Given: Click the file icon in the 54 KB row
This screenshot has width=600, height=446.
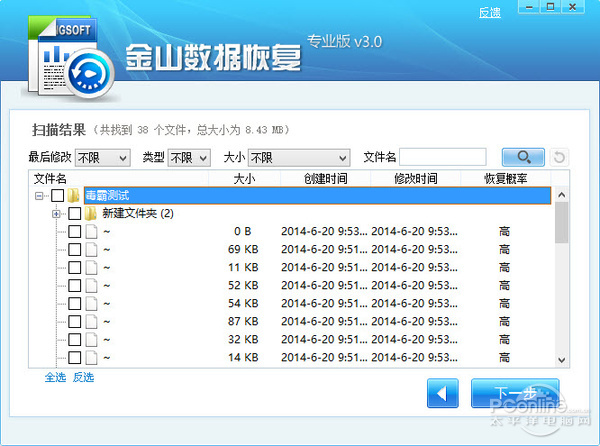Looking at the screenshot, I should (91, 303).
